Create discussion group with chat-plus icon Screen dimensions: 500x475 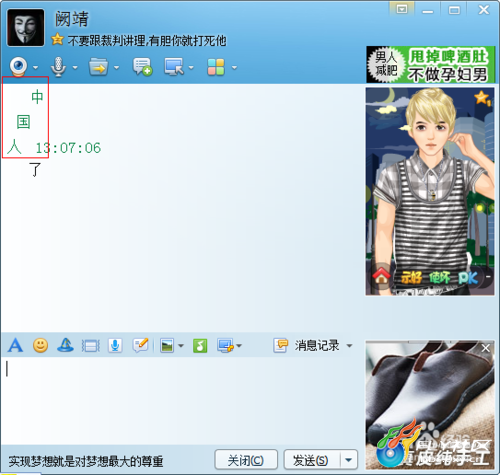pyautogui.click(x=142, y=67)
